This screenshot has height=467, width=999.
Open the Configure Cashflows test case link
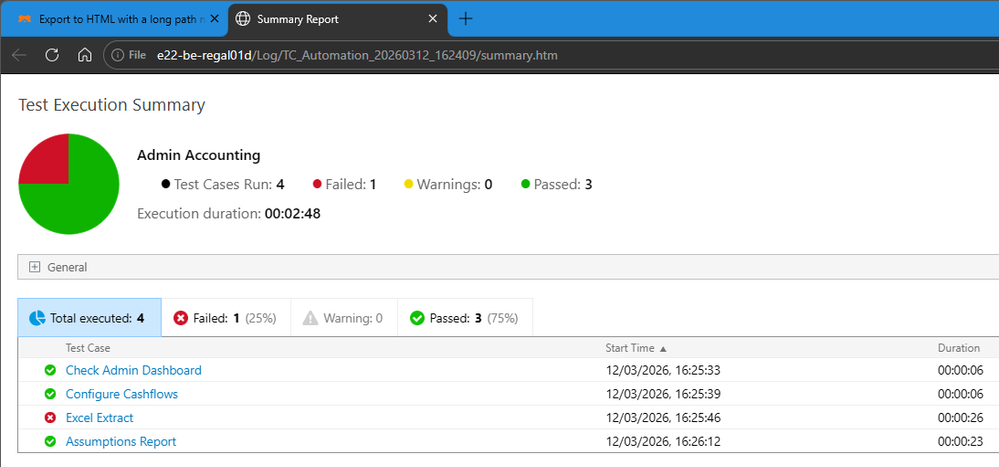pos(121,394)
